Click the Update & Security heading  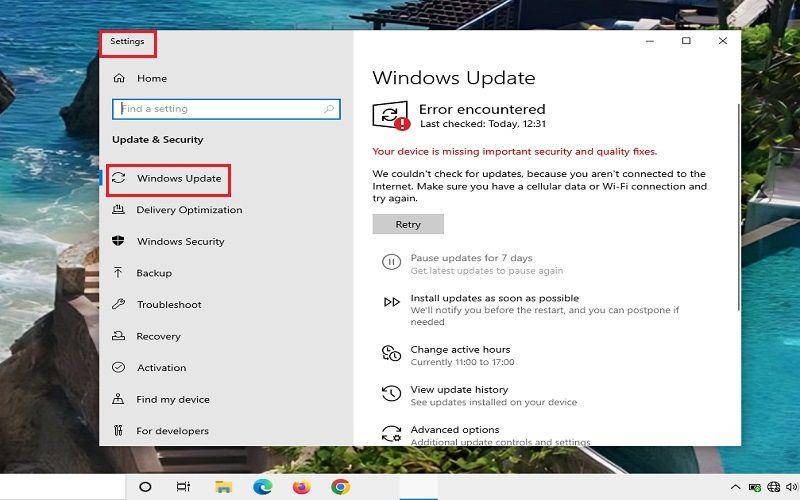click(x=158, y=139)
